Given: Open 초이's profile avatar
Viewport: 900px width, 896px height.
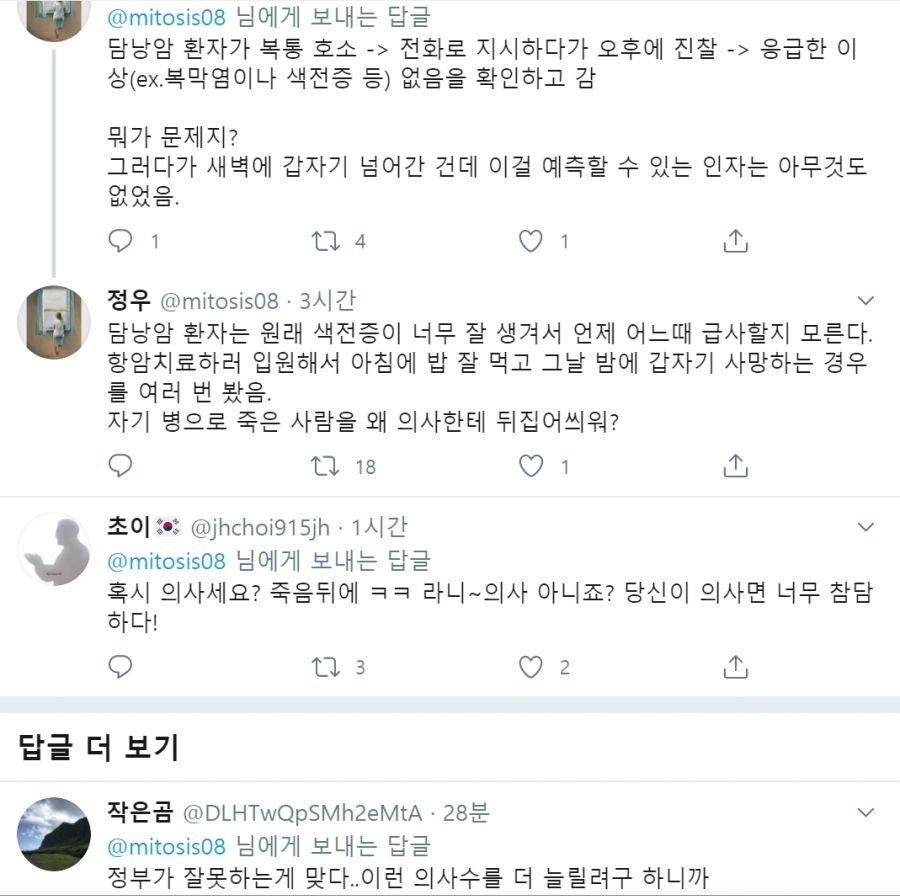Looking at the screenshot, I should [56, 549].
